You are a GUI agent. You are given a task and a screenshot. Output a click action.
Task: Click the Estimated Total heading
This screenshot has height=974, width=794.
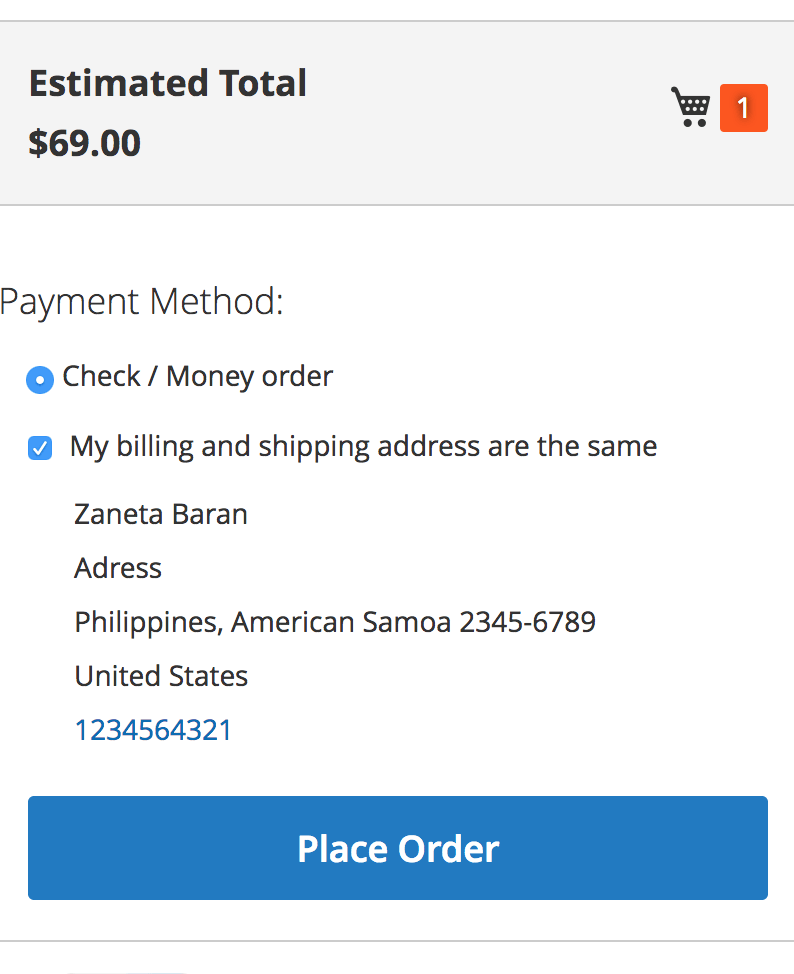coord(167,83)
